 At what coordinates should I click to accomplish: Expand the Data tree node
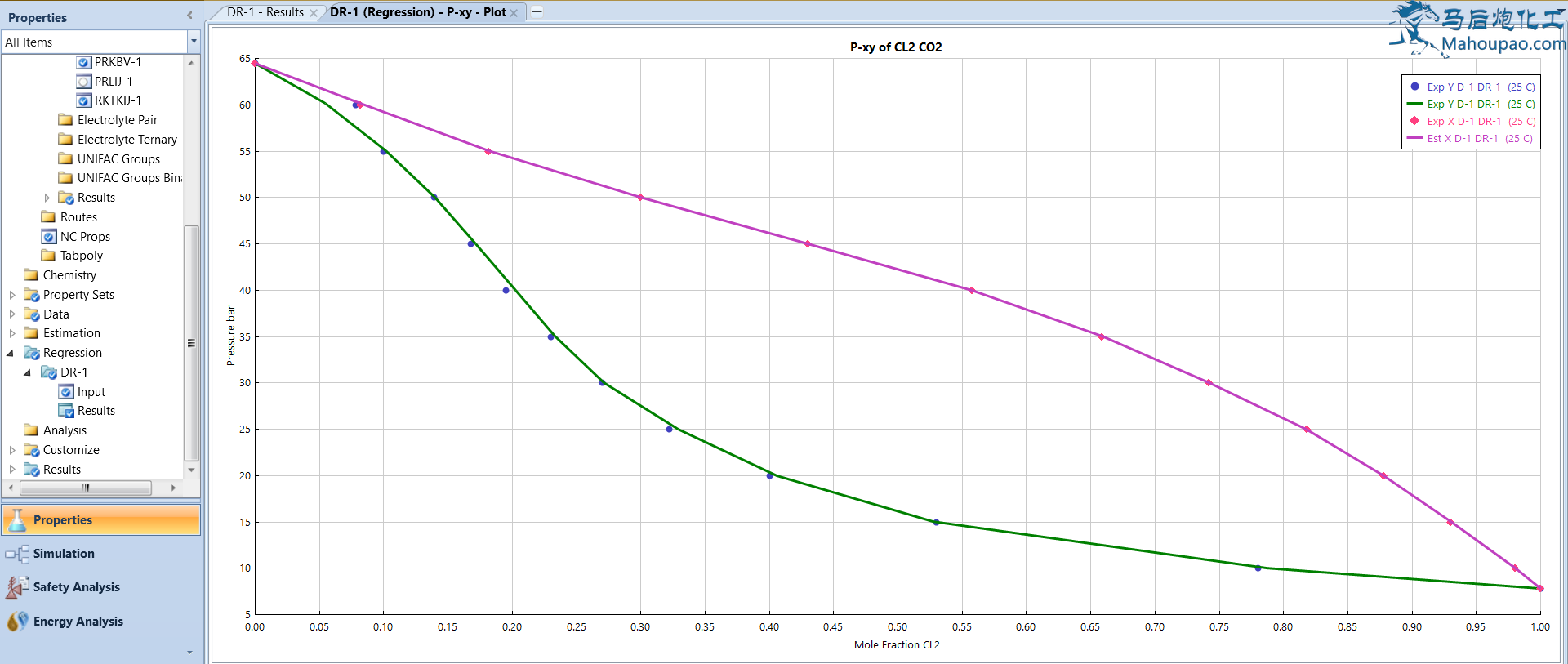click(12, 314)
